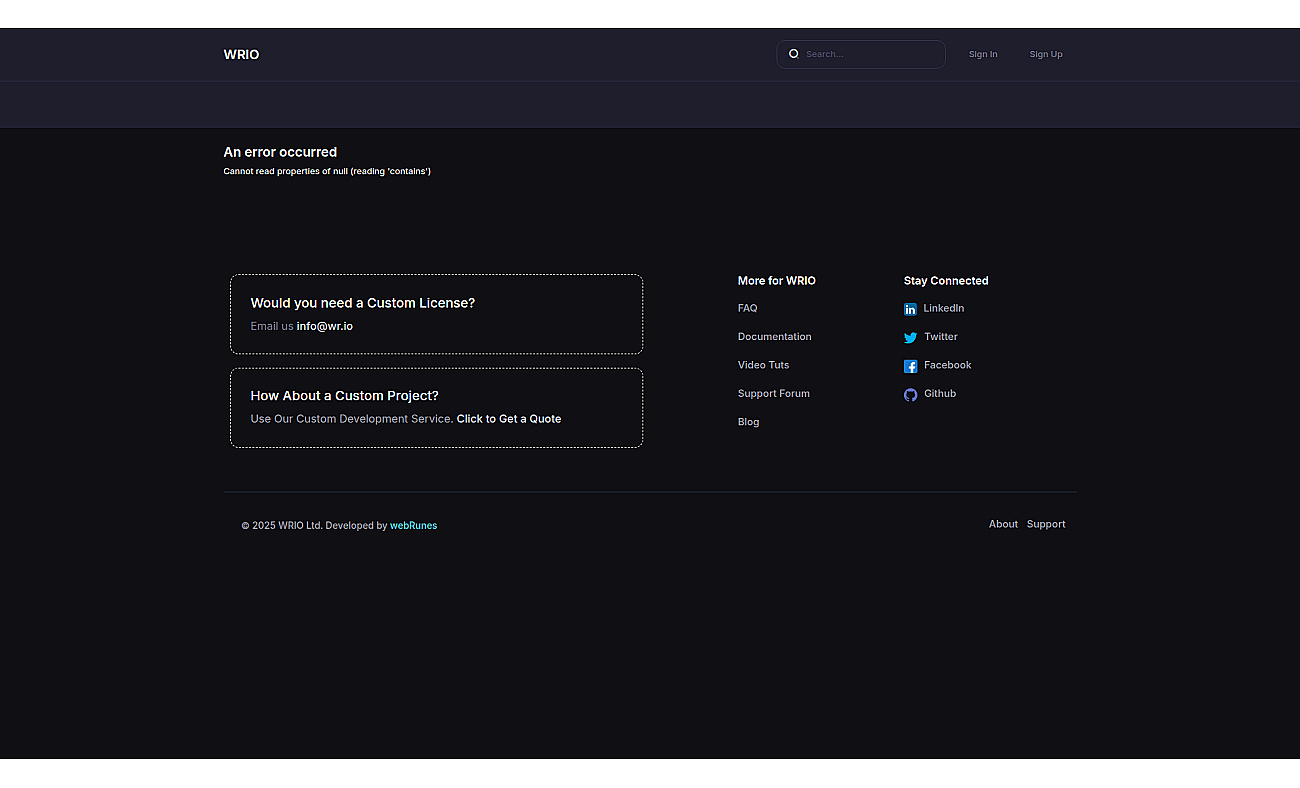Click the 'Would you need a Custom License?' heading
1300x788 pixels.
click(363, 303)
